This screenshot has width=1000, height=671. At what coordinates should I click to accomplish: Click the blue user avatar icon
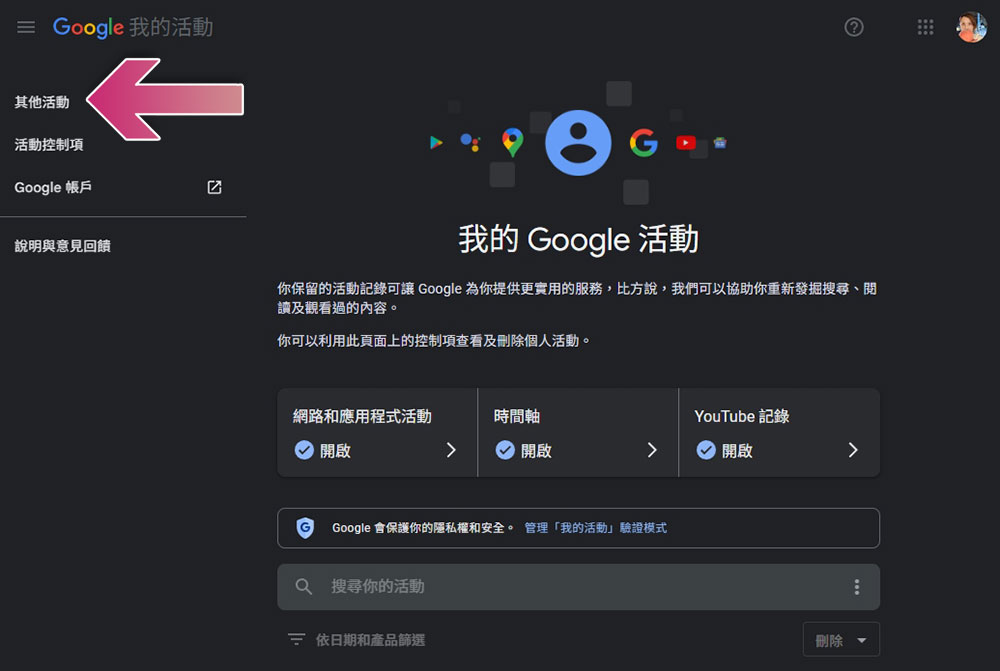(x=578, y=142)
